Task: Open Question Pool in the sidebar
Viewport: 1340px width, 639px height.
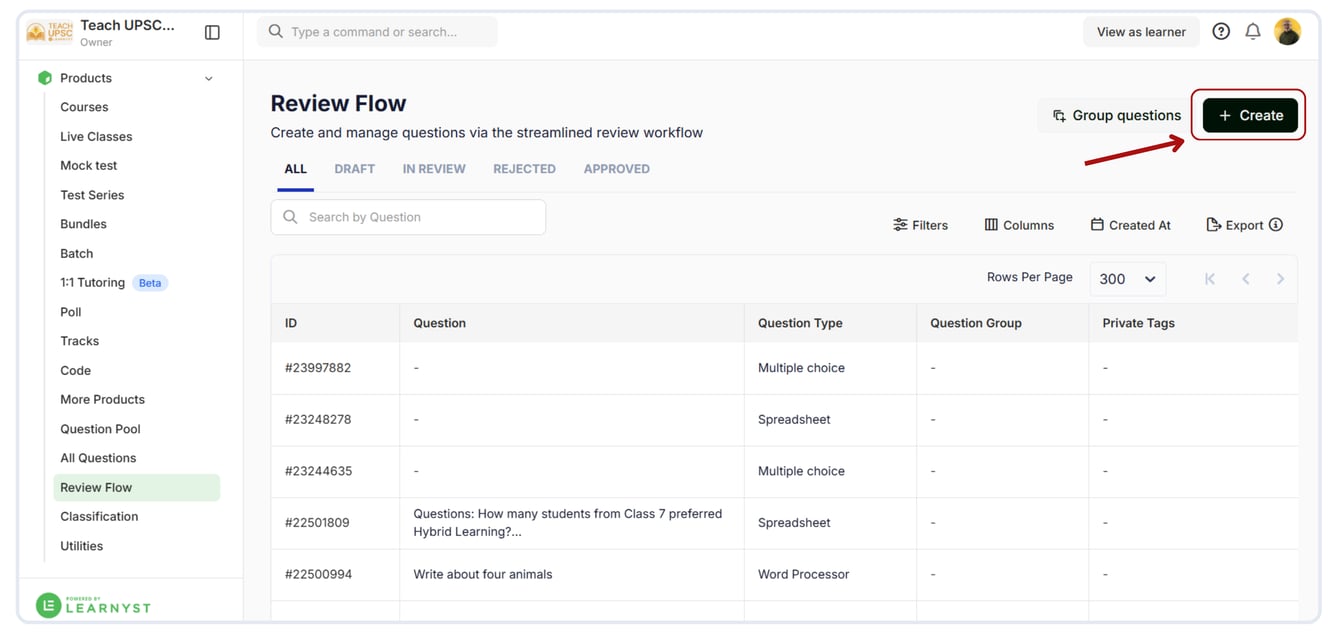Action: pyautogui.click(x=100, y=429)
